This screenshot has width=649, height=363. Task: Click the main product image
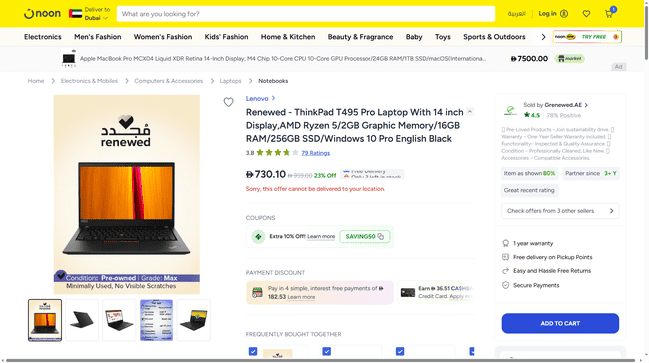coord(127,195)
